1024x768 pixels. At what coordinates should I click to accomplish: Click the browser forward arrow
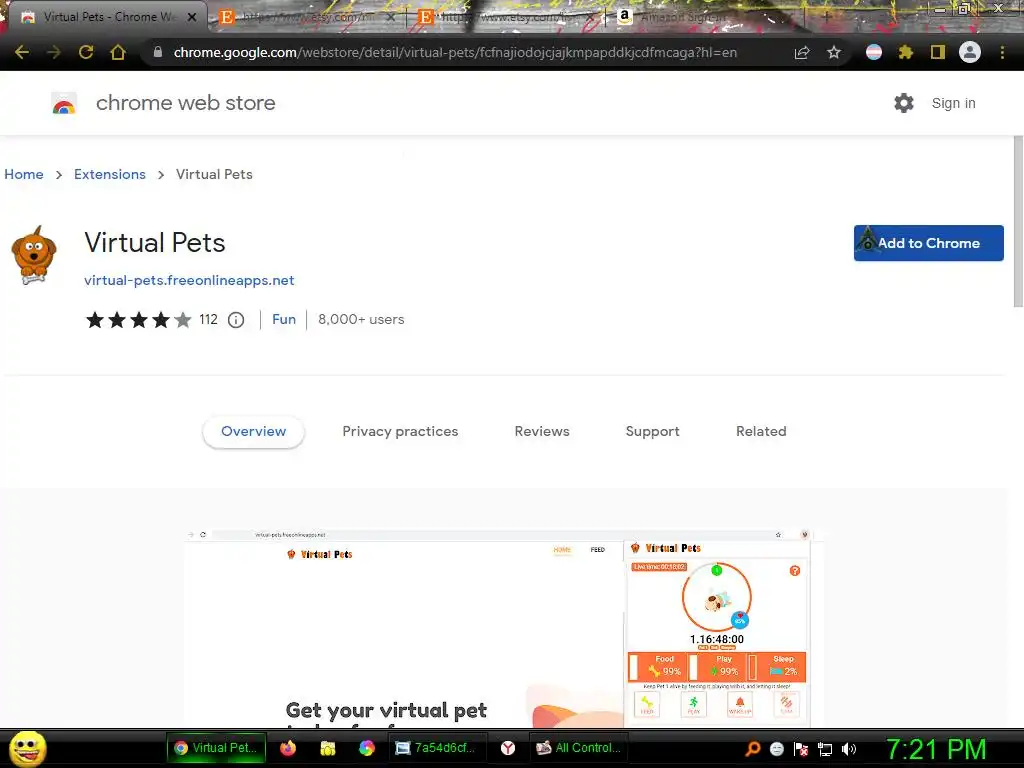tap(54, 52)
